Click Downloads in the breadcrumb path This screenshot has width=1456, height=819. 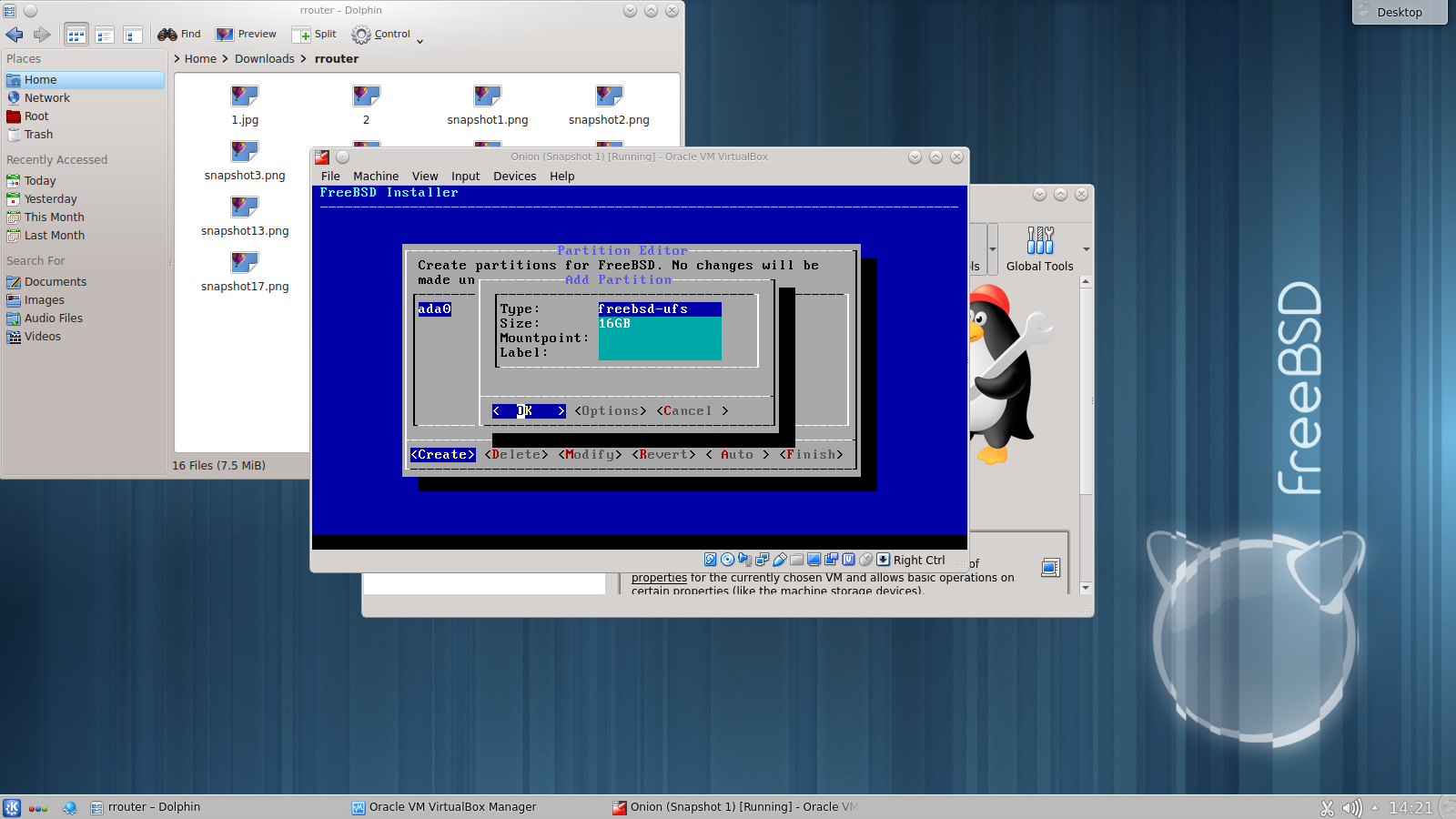tap(264, 59)
